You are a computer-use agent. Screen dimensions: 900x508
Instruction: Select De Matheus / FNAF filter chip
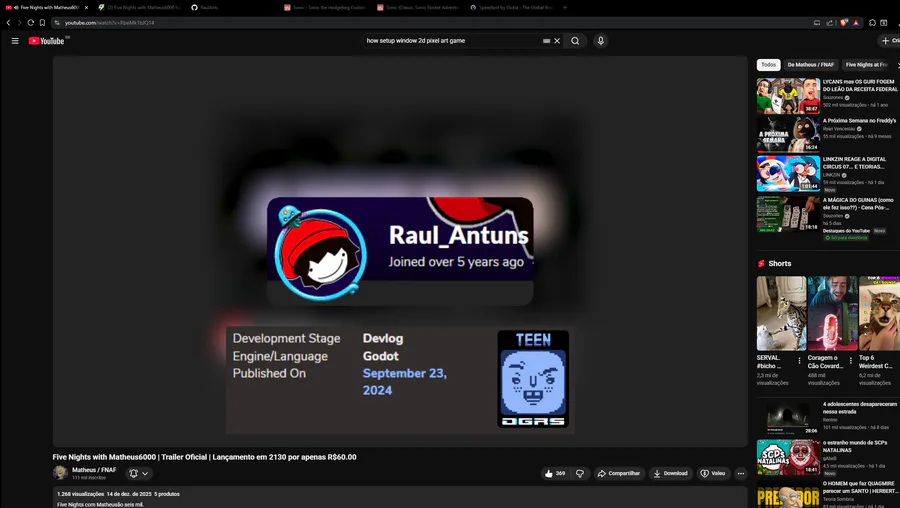pyautogui.click(x=810, y=65)
